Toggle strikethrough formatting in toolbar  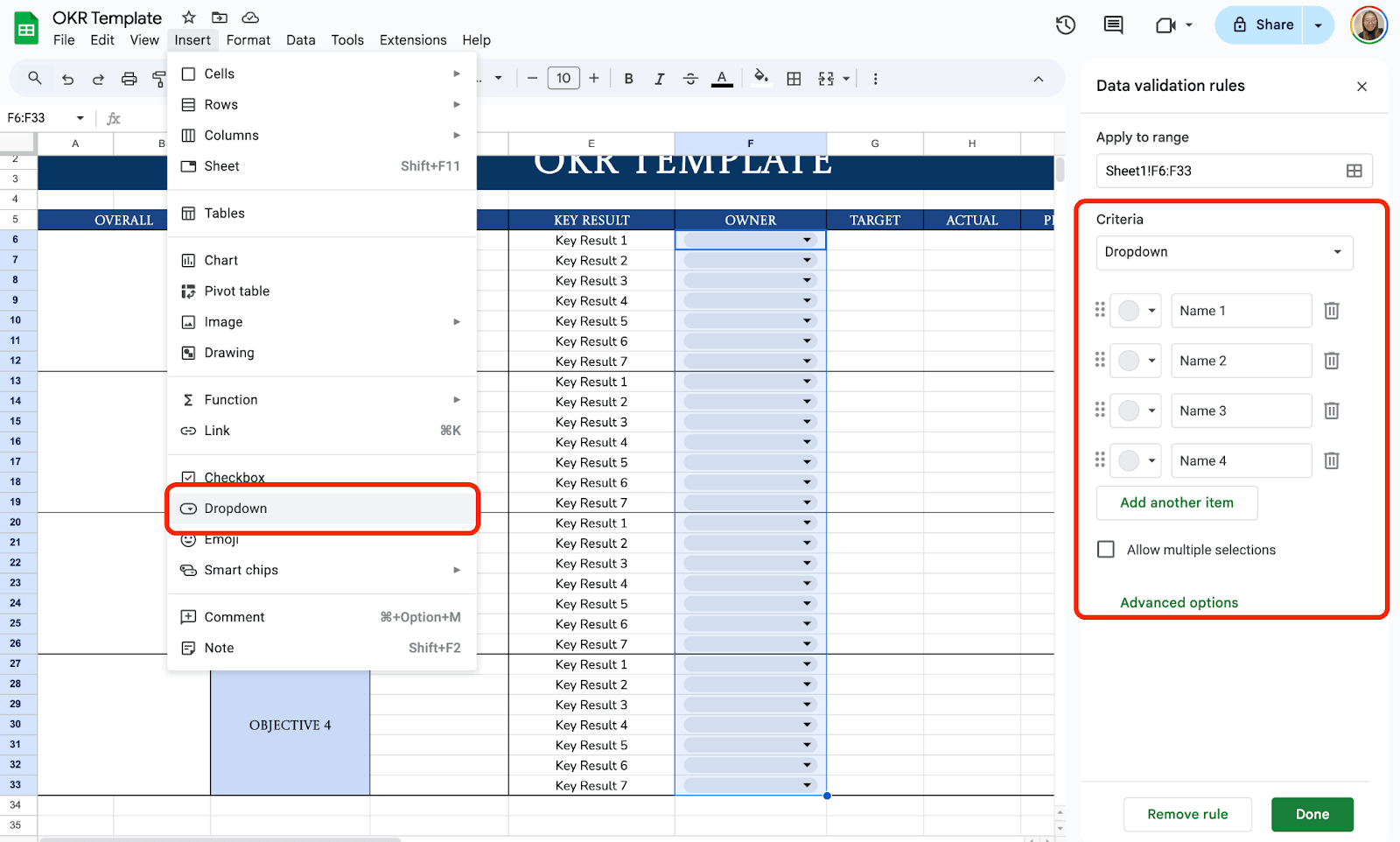690,79
